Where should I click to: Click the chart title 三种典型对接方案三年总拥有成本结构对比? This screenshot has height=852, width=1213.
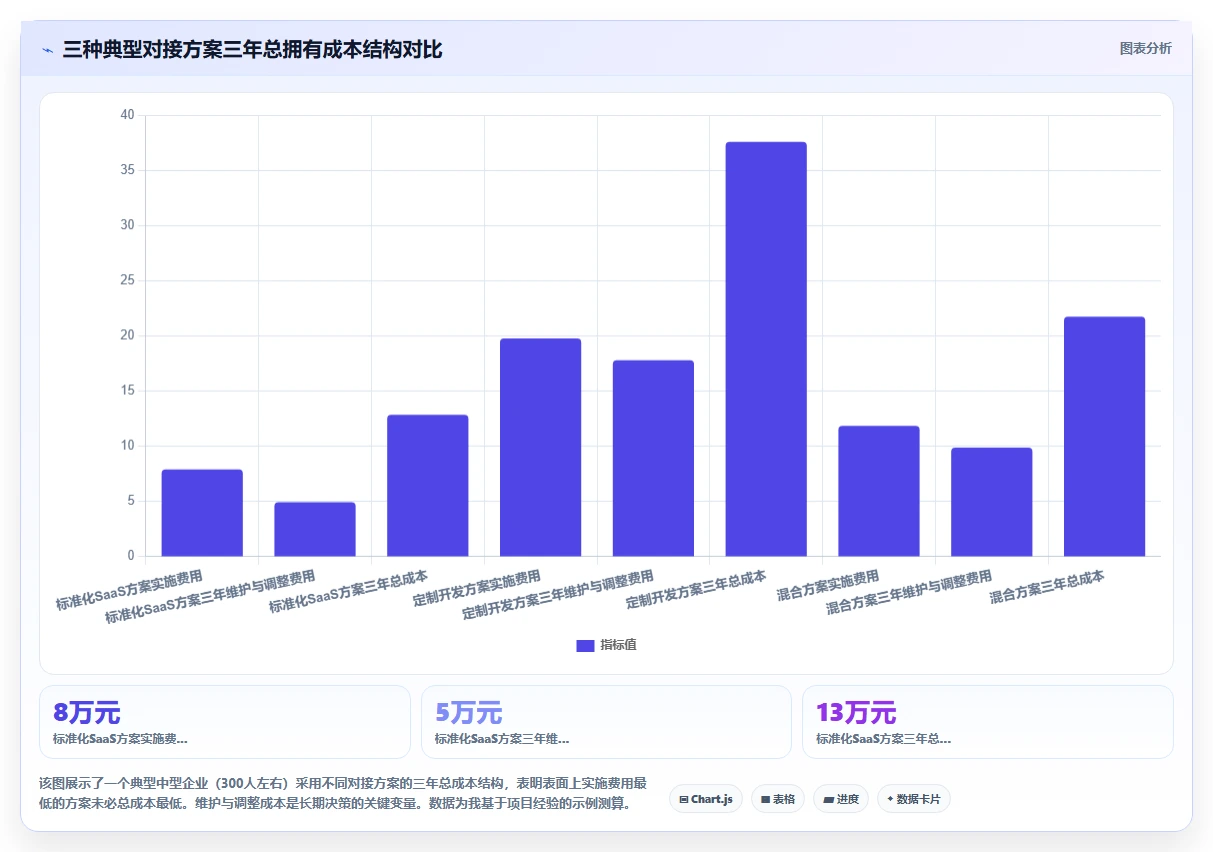[x=252, y=49]
